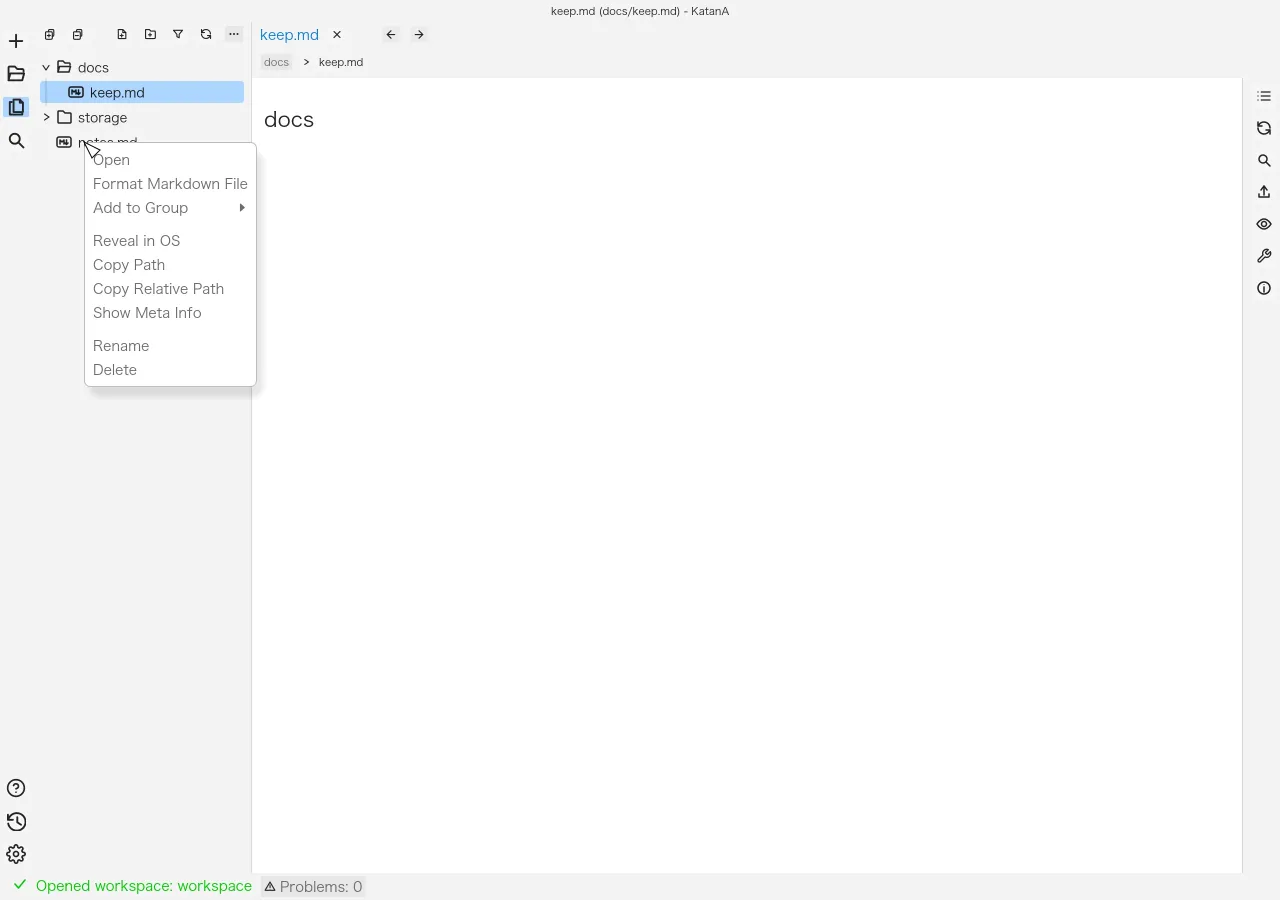Open the history clock icon at the bottom left

click(x=16, y=821)
